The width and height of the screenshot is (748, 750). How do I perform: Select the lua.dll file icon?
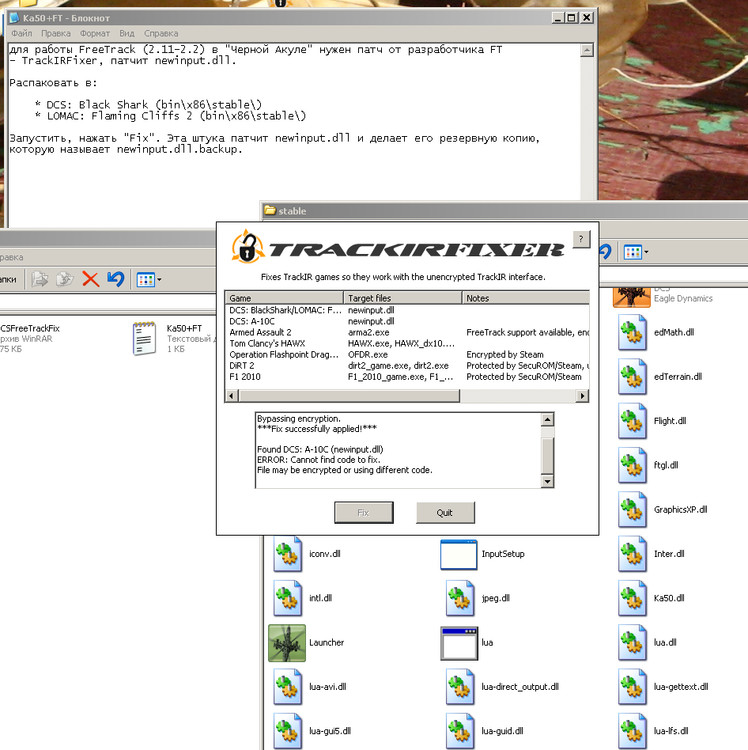(632, 643)
